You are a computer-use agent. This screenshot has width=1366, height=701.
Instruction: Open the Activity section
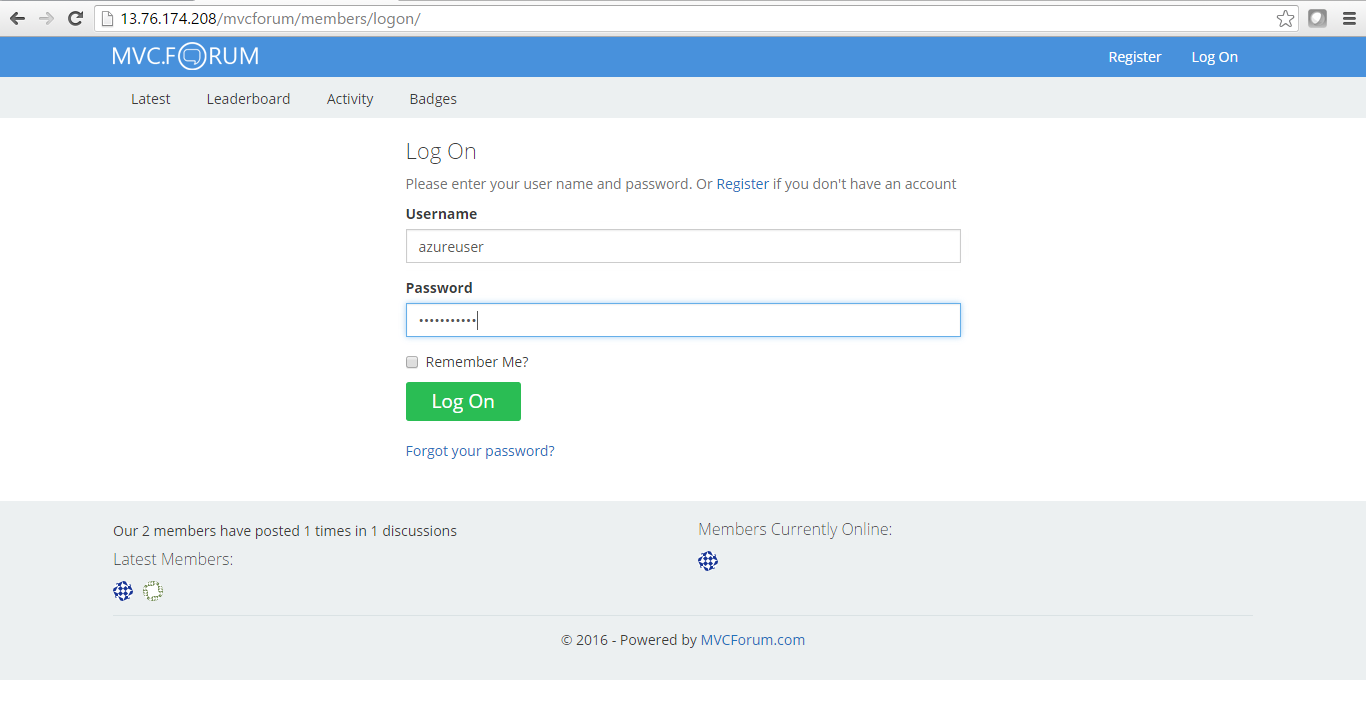(349, 98)
